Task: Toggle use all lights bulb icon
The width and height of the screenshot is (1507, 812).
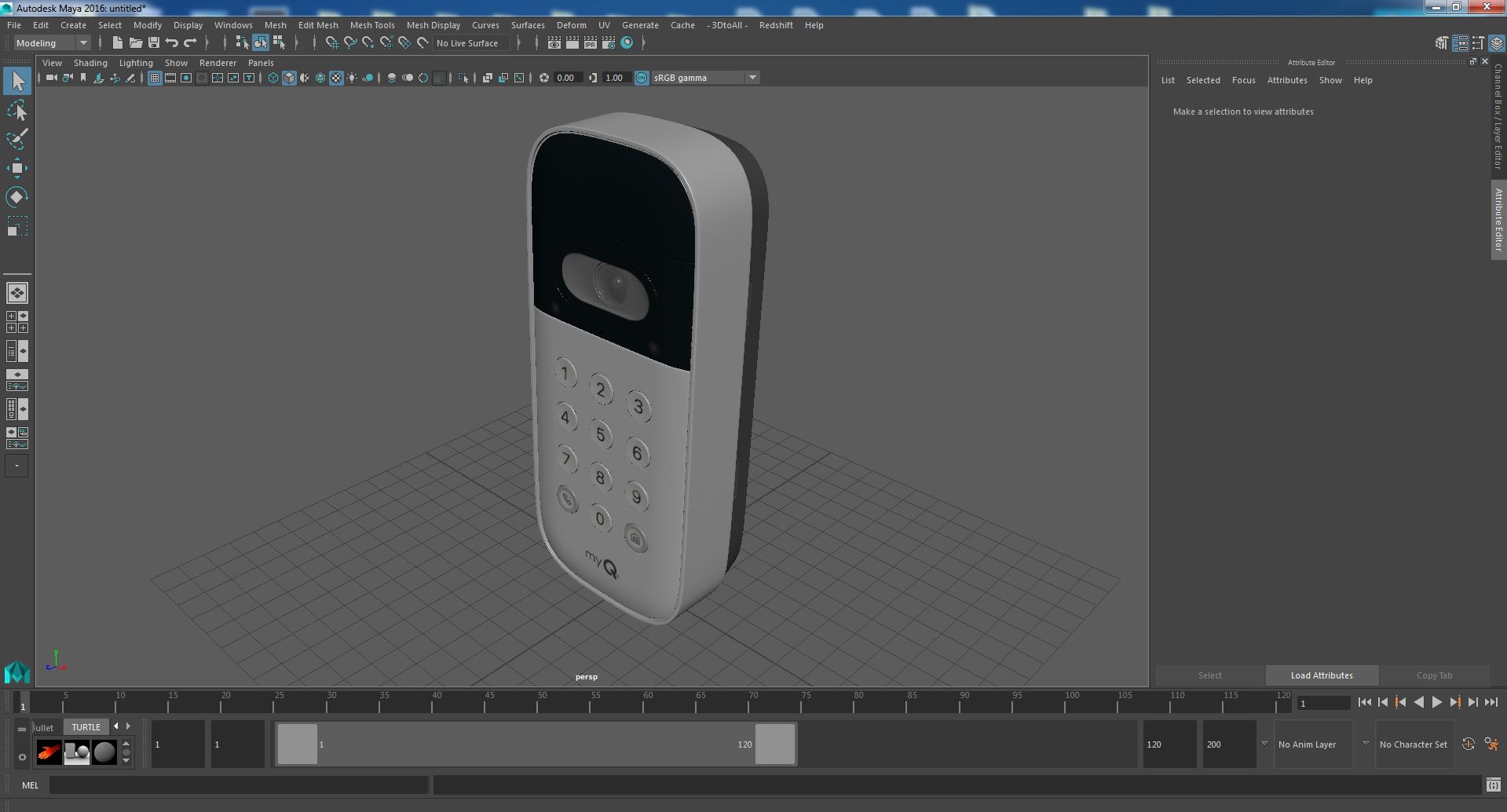Action: [352, 78]
